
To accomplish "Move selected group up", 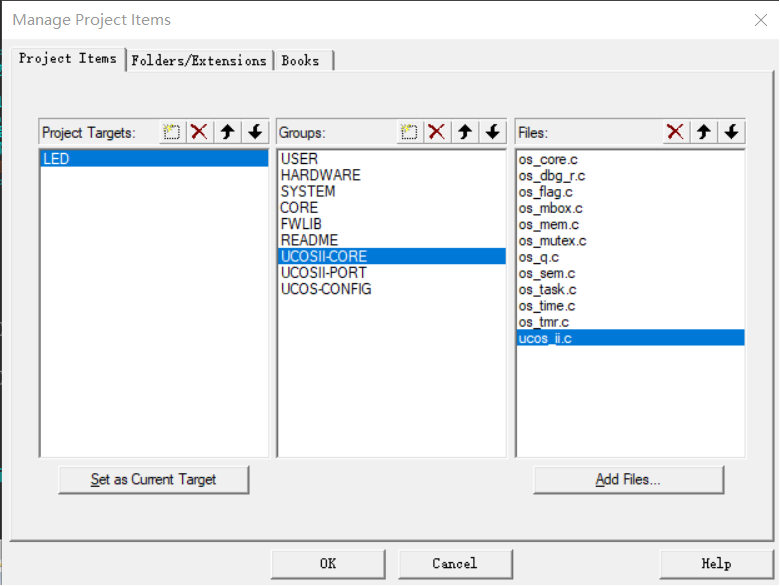I will (465, 132).
